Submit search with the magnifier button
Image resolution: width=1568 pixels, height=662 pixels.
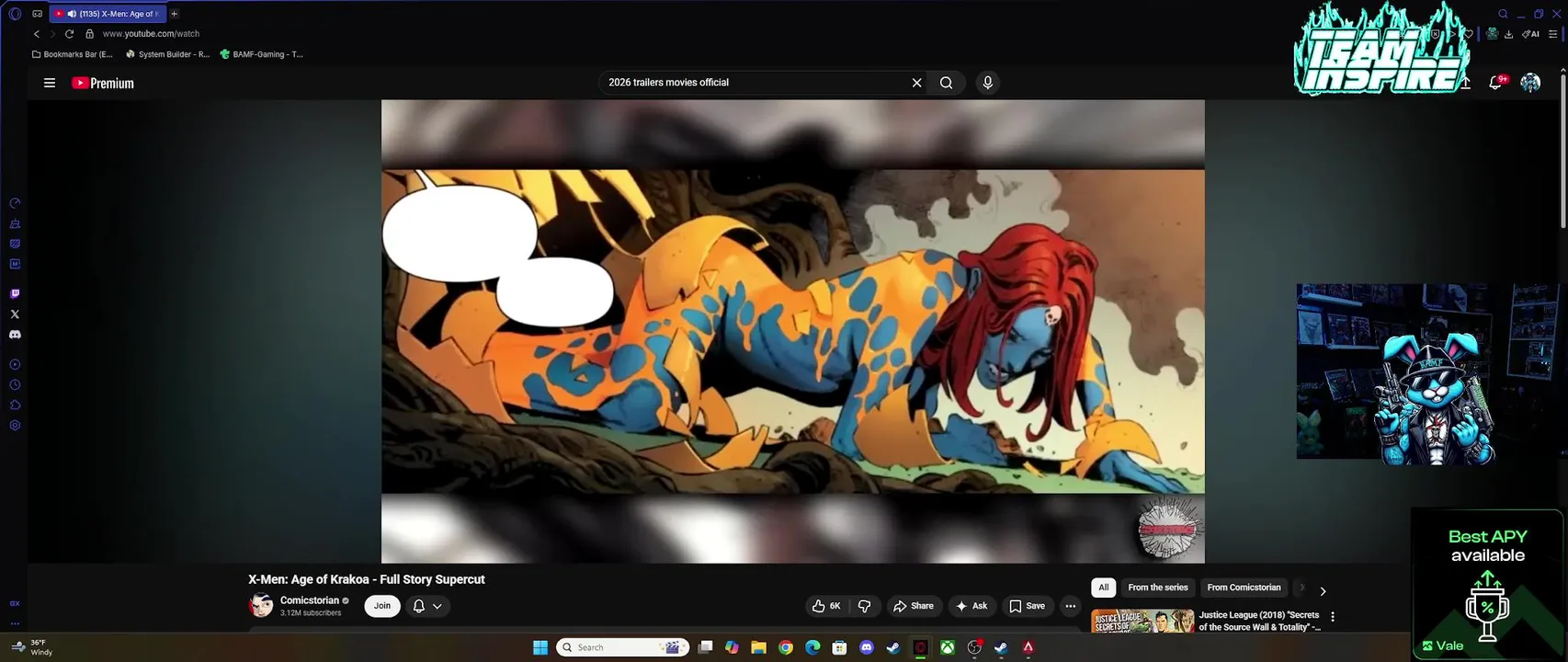tap(946, 83)
